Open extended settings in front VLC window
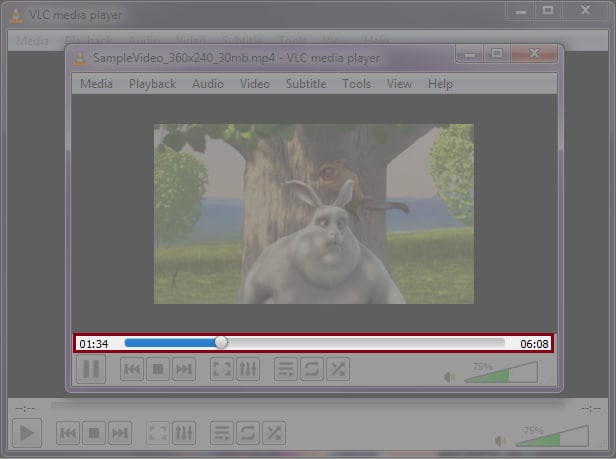616x459 pixels. [248, 369]
